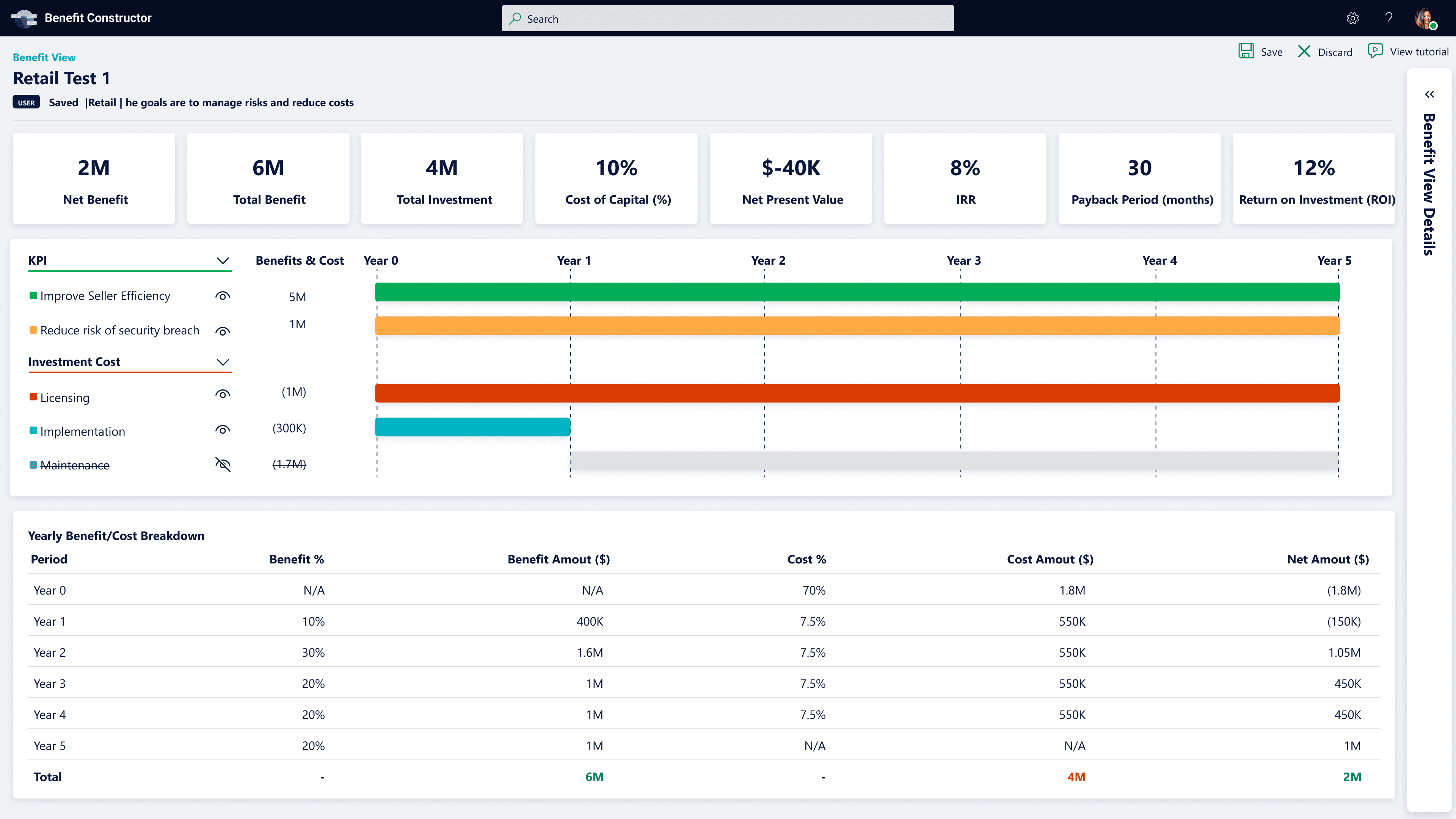Image resolution: width=1456 pixels, height=819 pixels.
Task: Open the Benefit View breadcrumb
Action: [x=44, y=57]
